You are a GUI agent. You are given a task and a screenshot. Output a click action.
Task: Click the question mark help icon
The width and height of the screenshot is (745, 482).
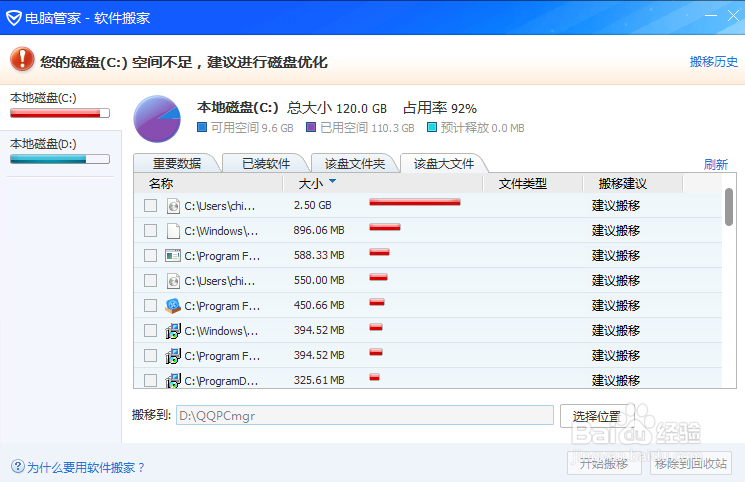click(18, 466)
